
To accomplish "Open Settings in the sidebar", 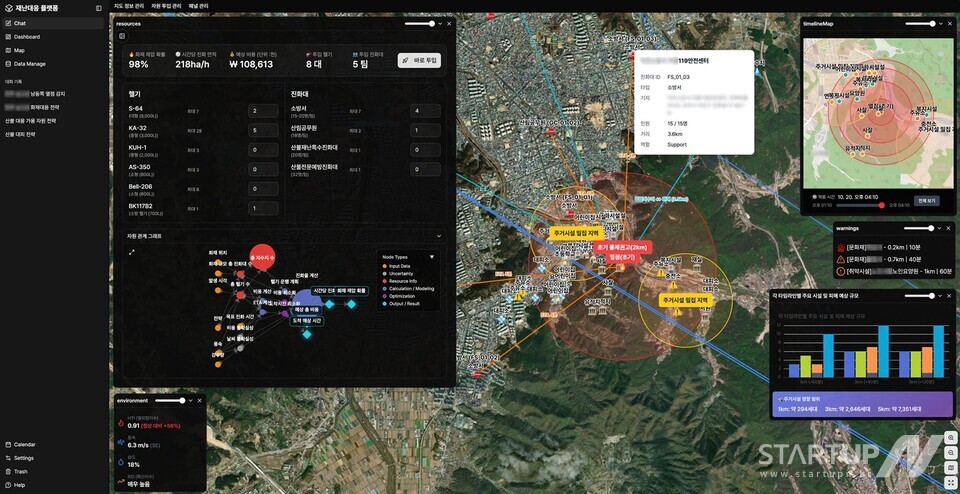I will point(23,458).
